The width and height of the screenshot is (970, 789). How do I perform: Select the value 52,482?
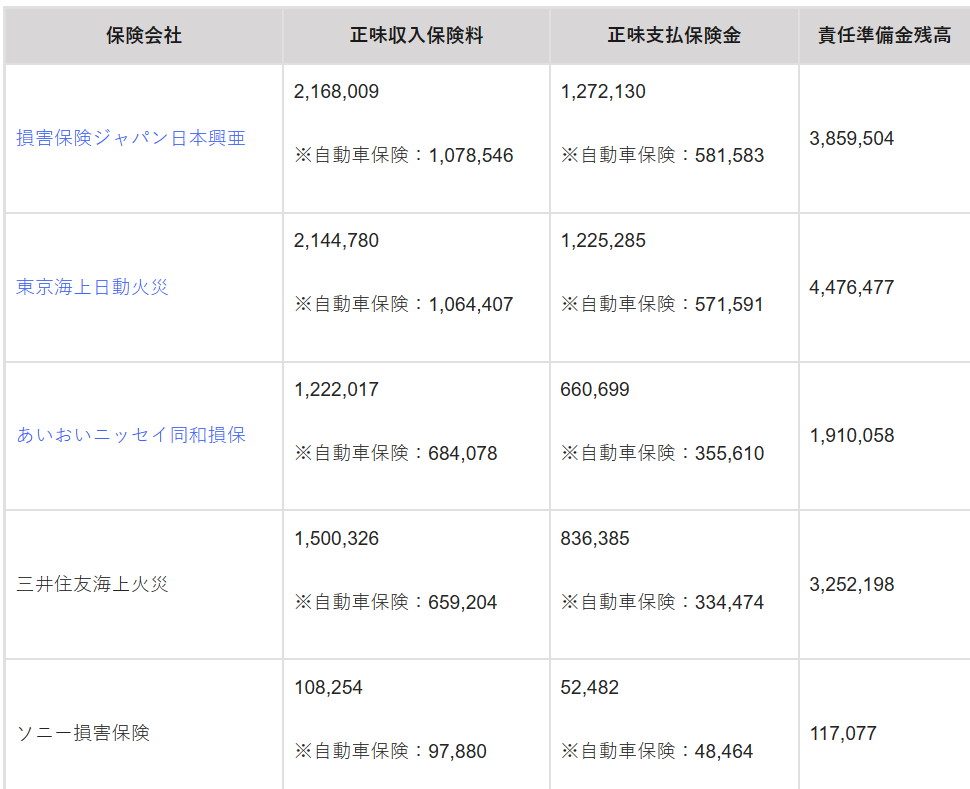point(590,688)
